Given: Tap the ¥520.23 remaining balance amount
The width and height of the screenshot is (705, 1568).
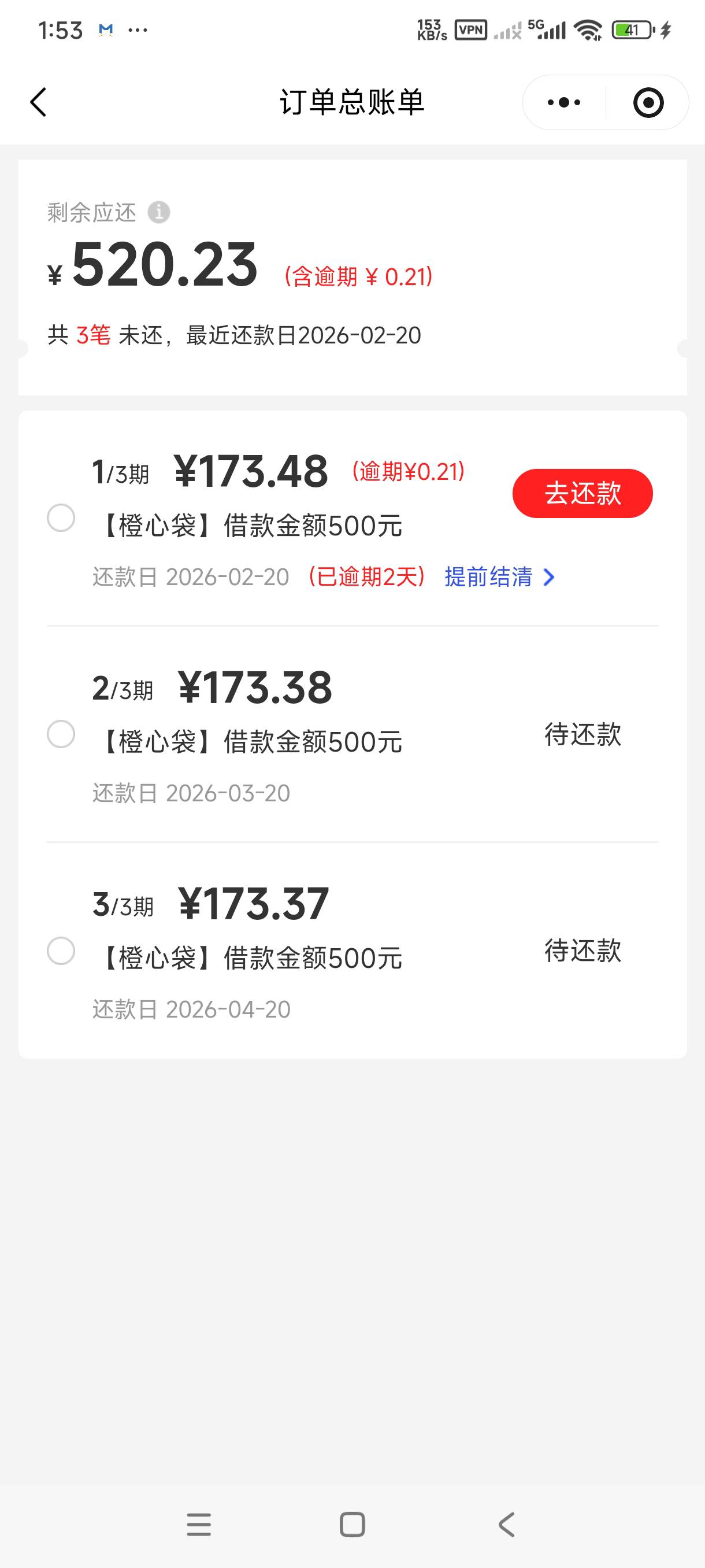Looking at the screenshot, I should [165, 265].
